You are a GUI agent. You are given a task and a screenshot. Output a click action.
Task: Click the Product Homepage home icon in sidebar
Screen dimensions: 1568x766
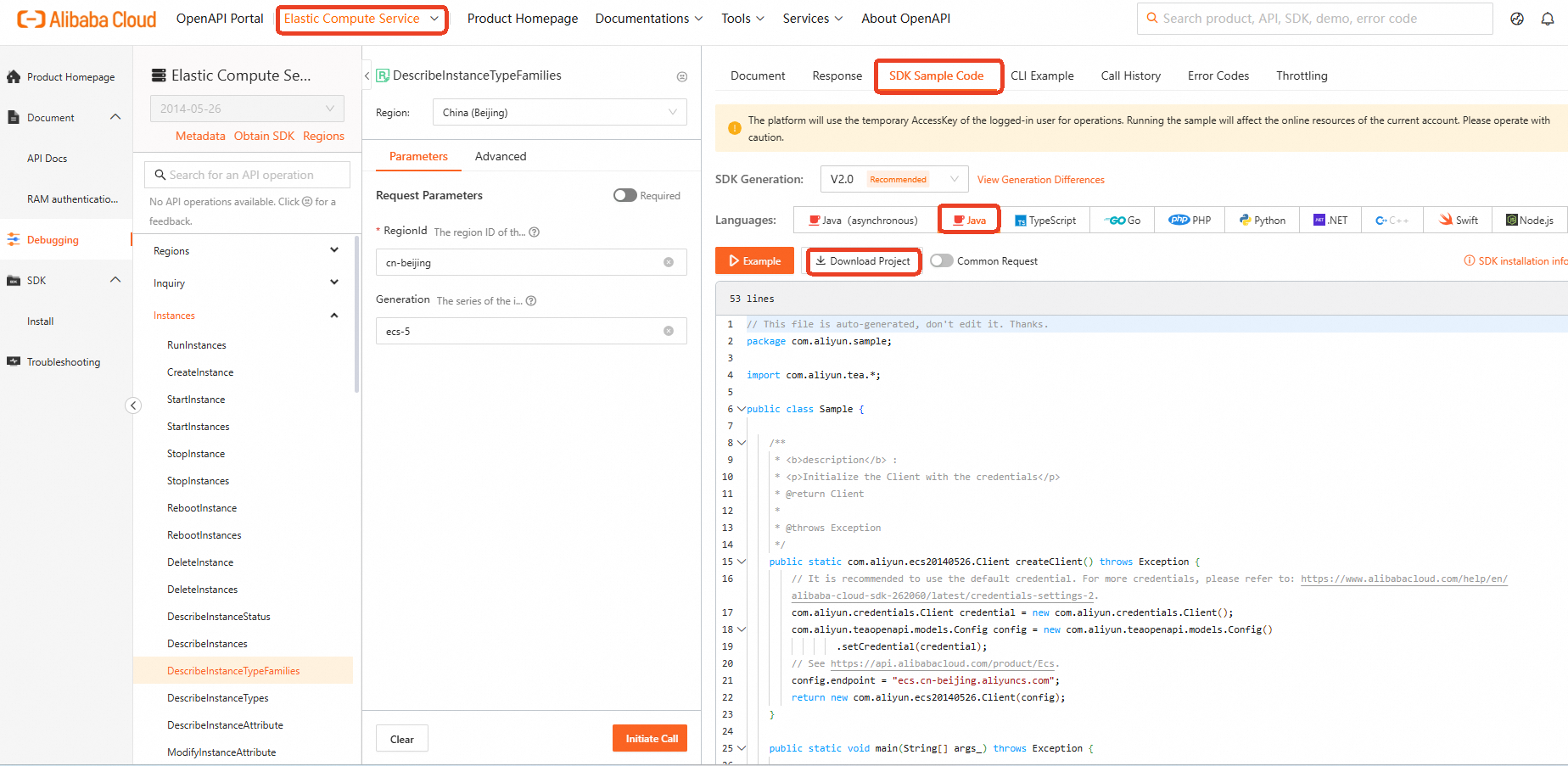pos(14,76)
